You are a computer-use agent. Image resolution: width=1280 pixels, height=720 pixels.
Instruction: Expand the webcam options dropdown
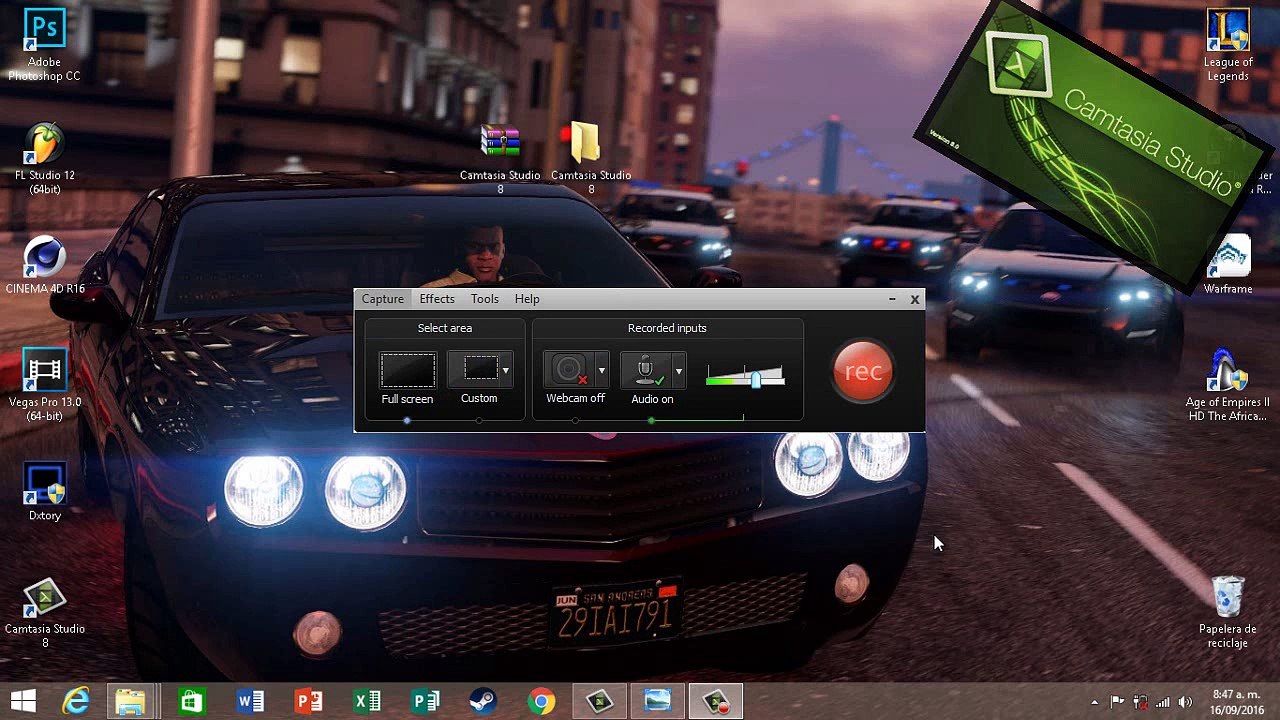tap(601, 371)
